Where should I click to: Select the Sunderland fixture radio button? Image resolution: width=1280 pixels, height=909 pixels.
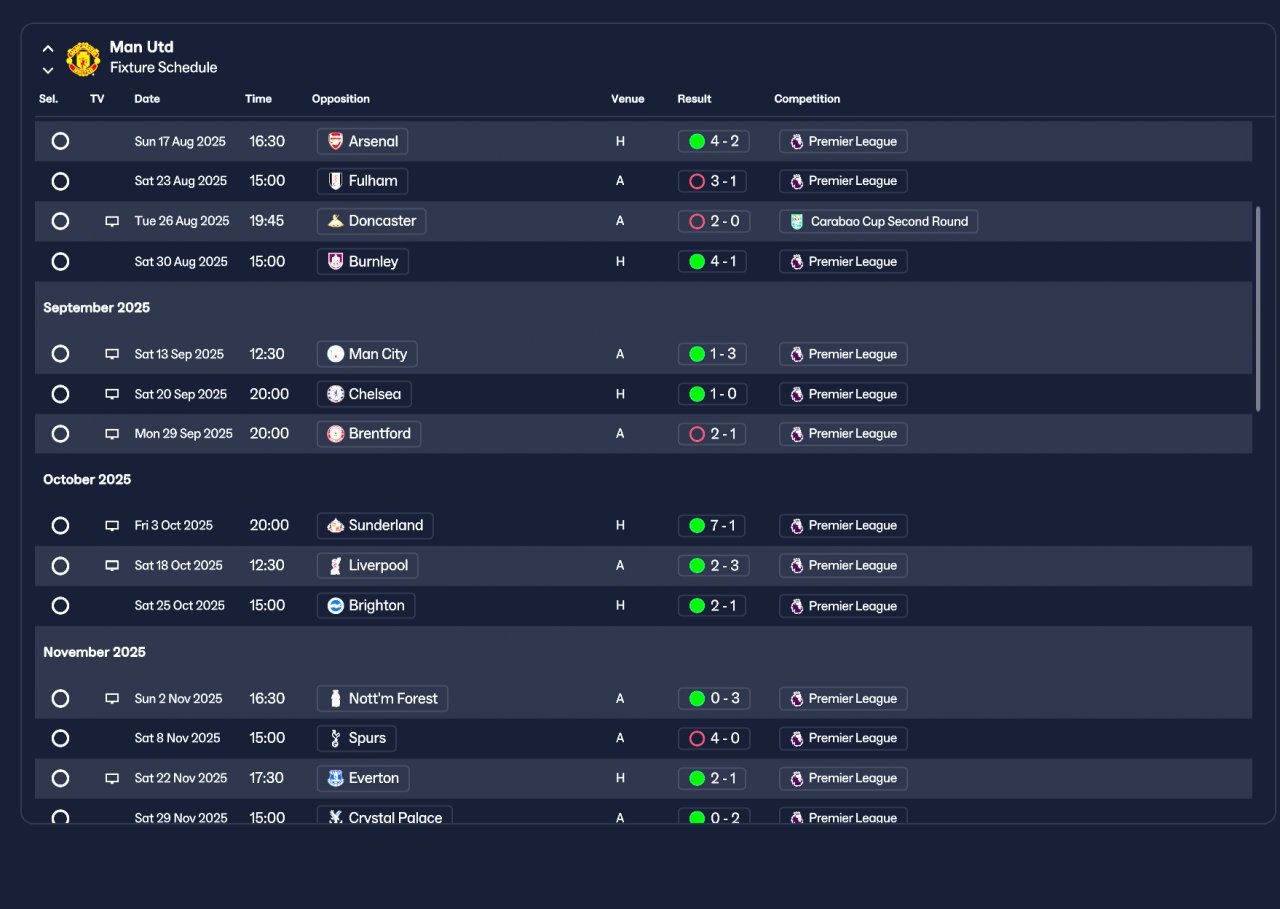pyautogui.click(x=60, y=525)
